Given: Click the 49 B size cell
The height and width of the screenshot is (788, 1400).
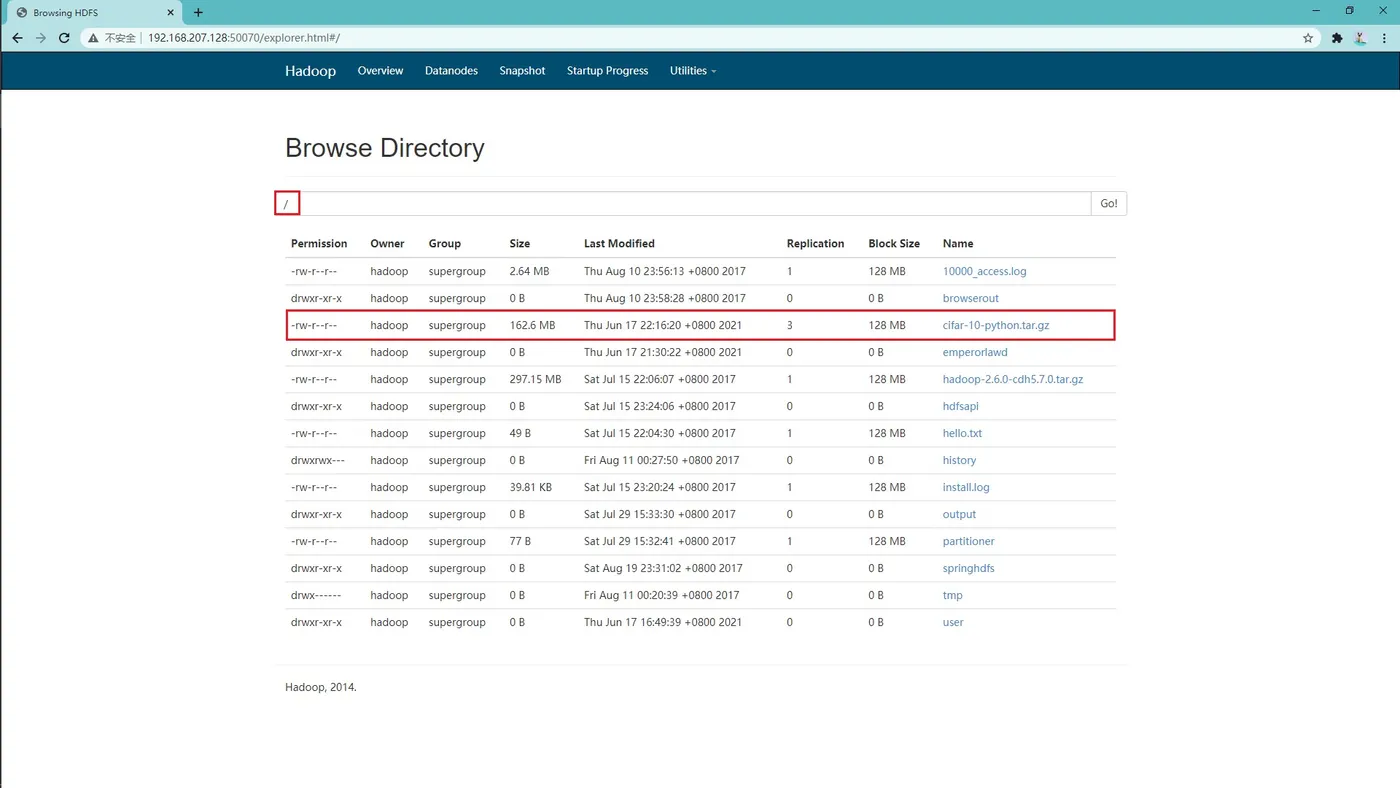Looking at the screenshot, I should click(x=520, y=433).
